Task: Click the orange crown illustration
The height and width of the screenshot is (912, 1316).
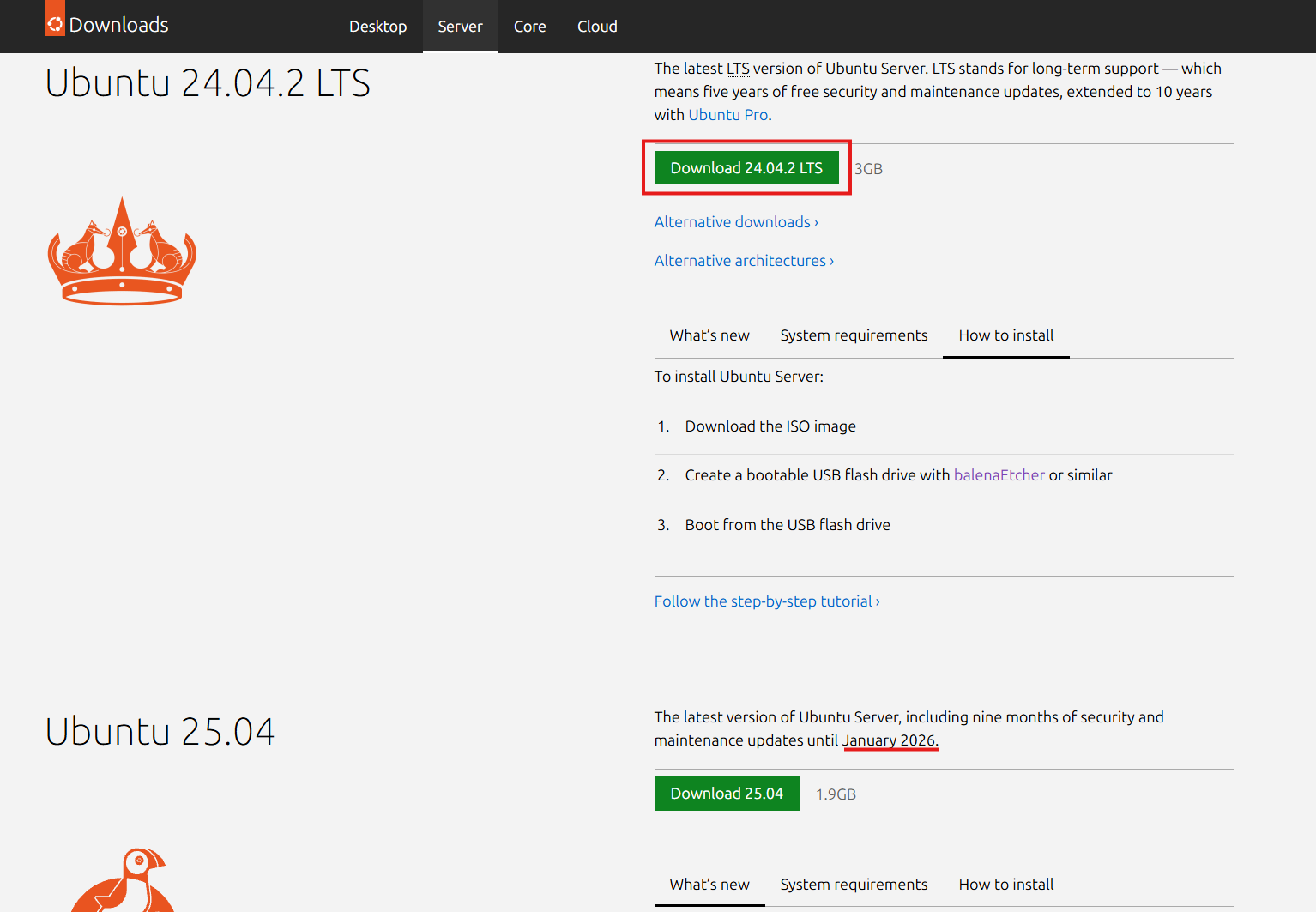Action: click(x=121, y=251)
